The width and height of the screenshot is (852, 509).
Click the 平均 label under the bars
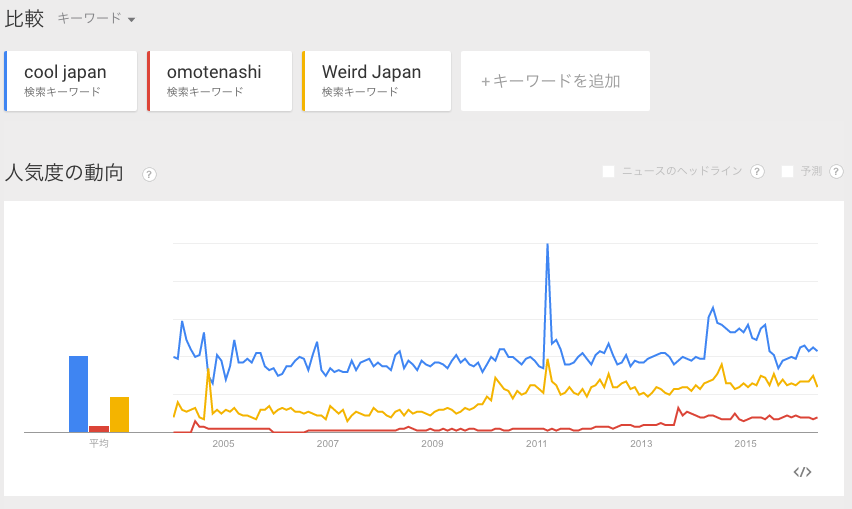coord(98,443)
